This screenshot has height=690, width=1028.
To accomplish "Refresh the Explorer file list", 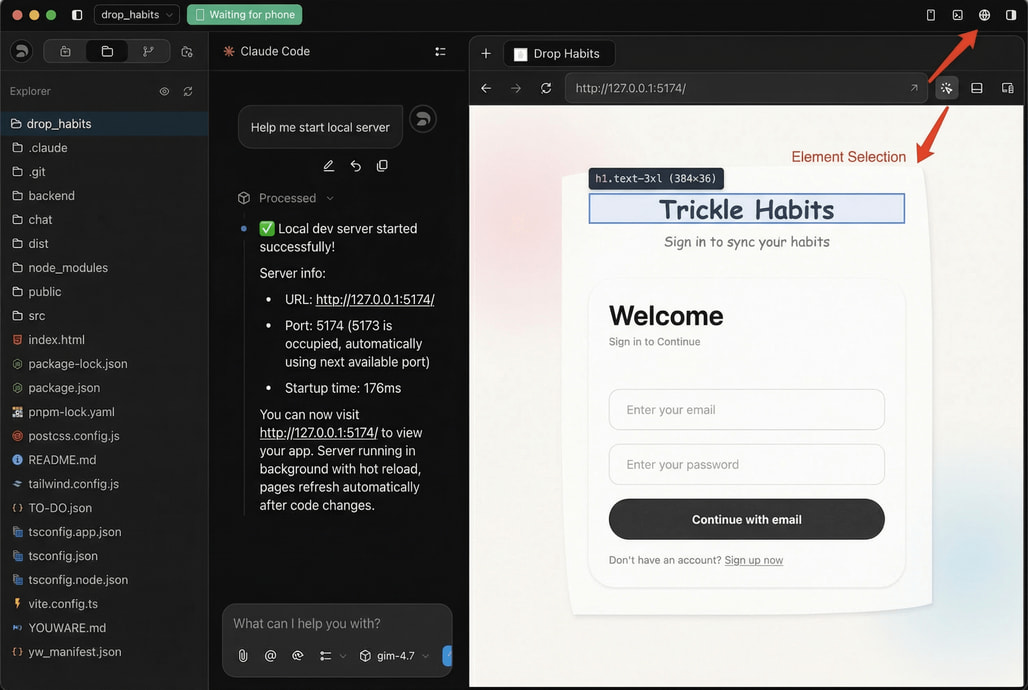I will (188, 91).
